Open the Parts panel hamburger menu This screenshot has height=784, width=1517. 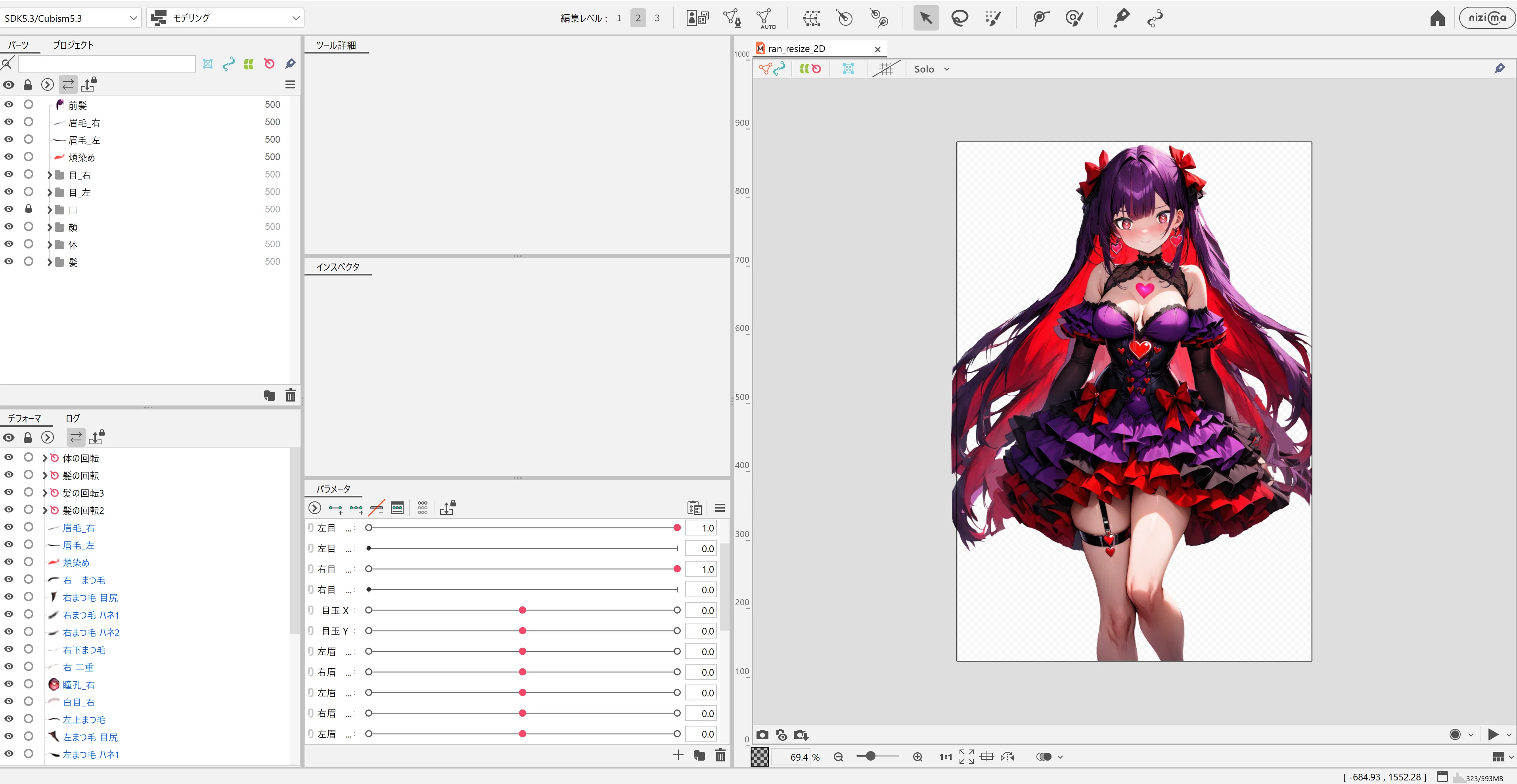(x=290, y=85)
